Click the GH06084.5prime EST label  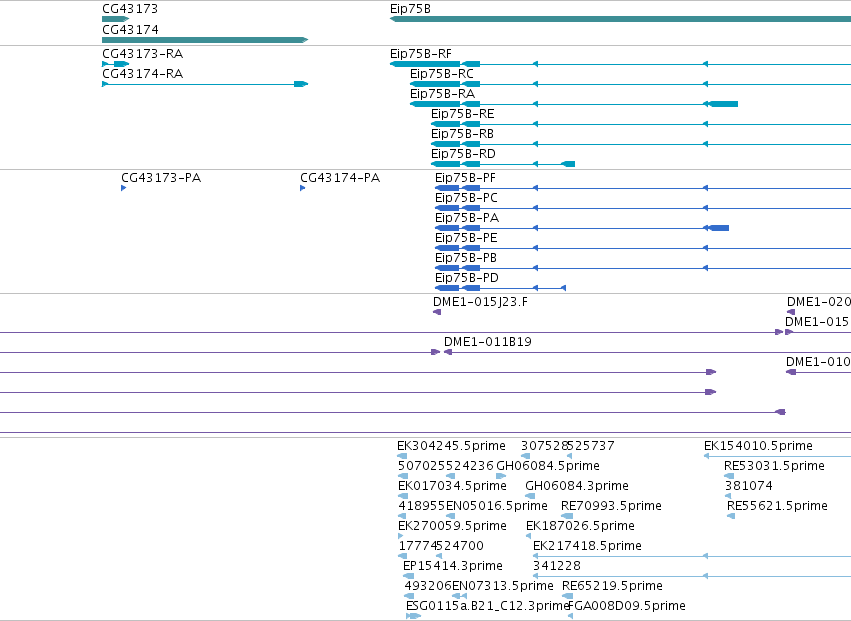pyautogui.click(x=548, y=466)
